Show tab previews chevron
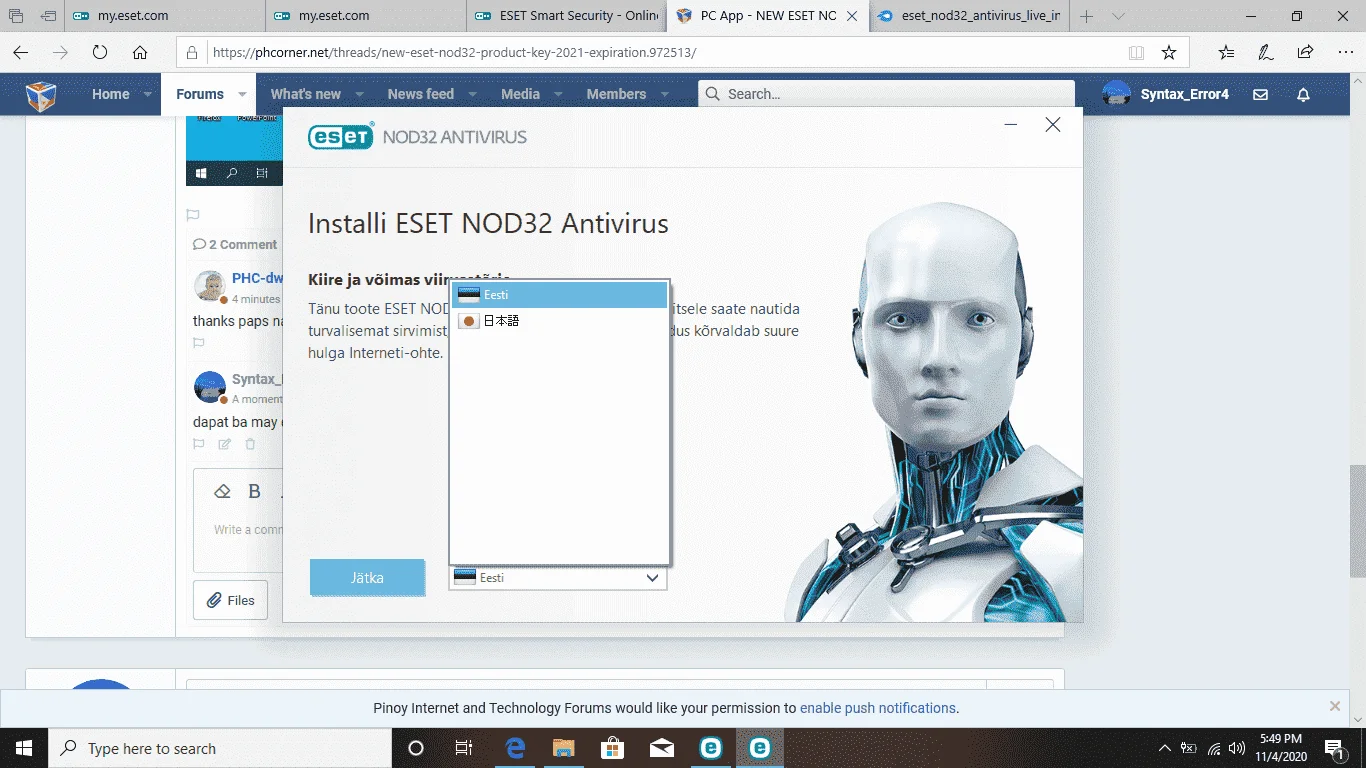Screen dimensions: 1366x768 tap(1118, 16)
